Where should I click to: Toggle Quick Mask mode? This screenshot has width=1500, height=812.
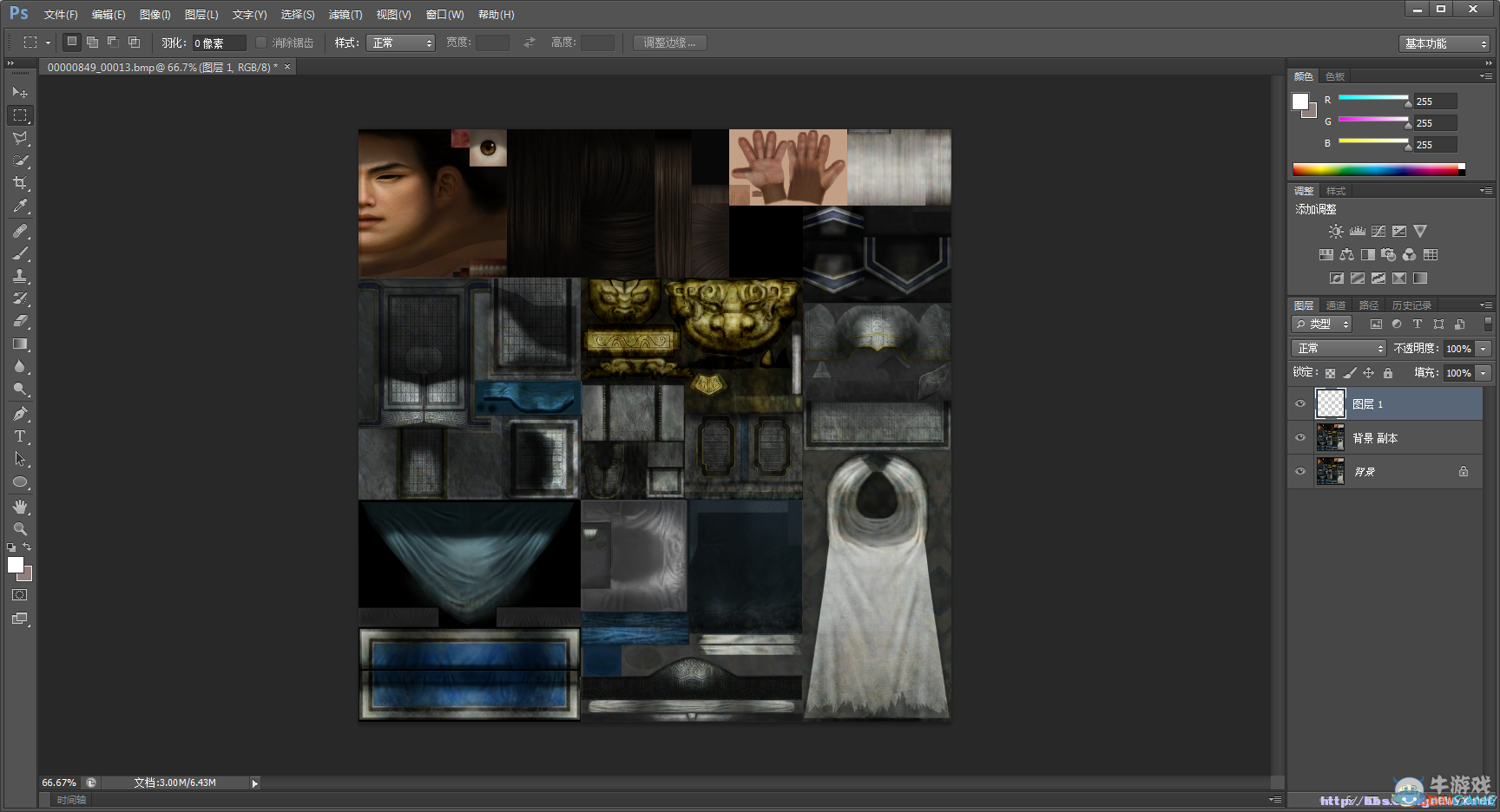(x=20, y=595)
